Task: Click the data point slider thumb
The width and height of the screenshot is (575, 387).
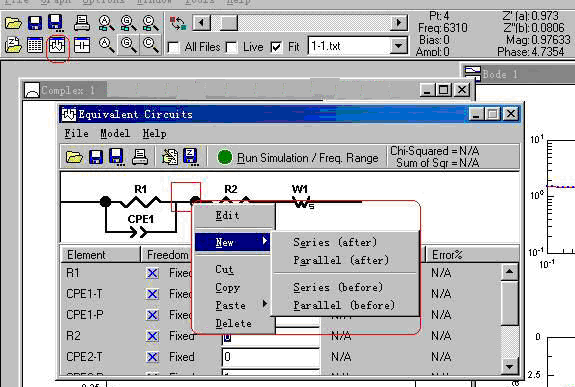Action: 229,23
